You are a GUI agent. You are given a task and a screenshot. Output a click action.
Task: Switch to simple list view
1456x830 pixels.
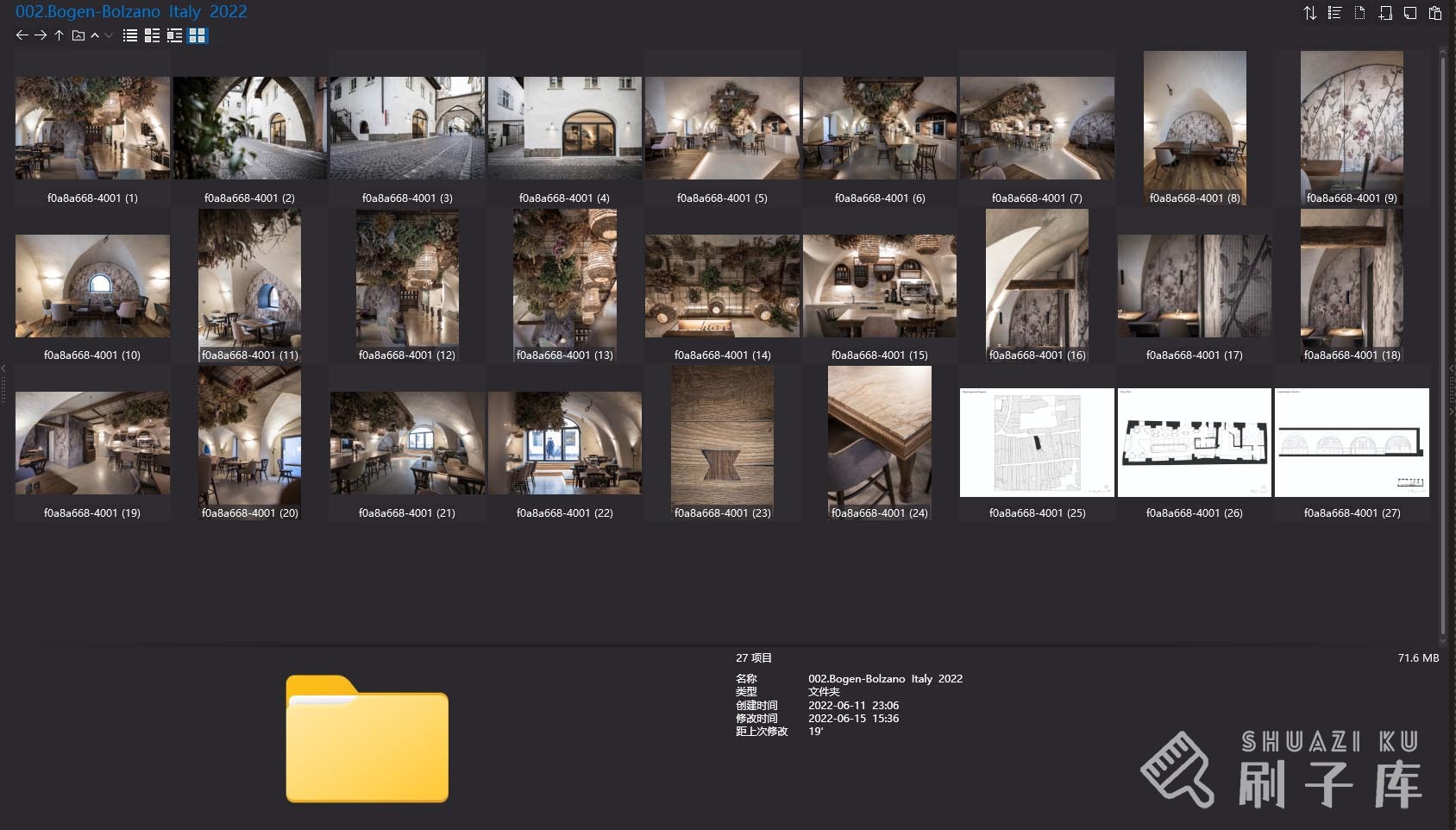(x=130, y=35)
